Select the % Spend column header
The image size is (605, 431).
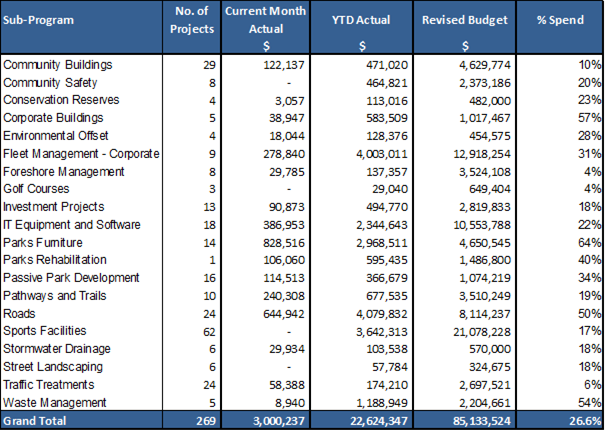(x=564, y=20)
